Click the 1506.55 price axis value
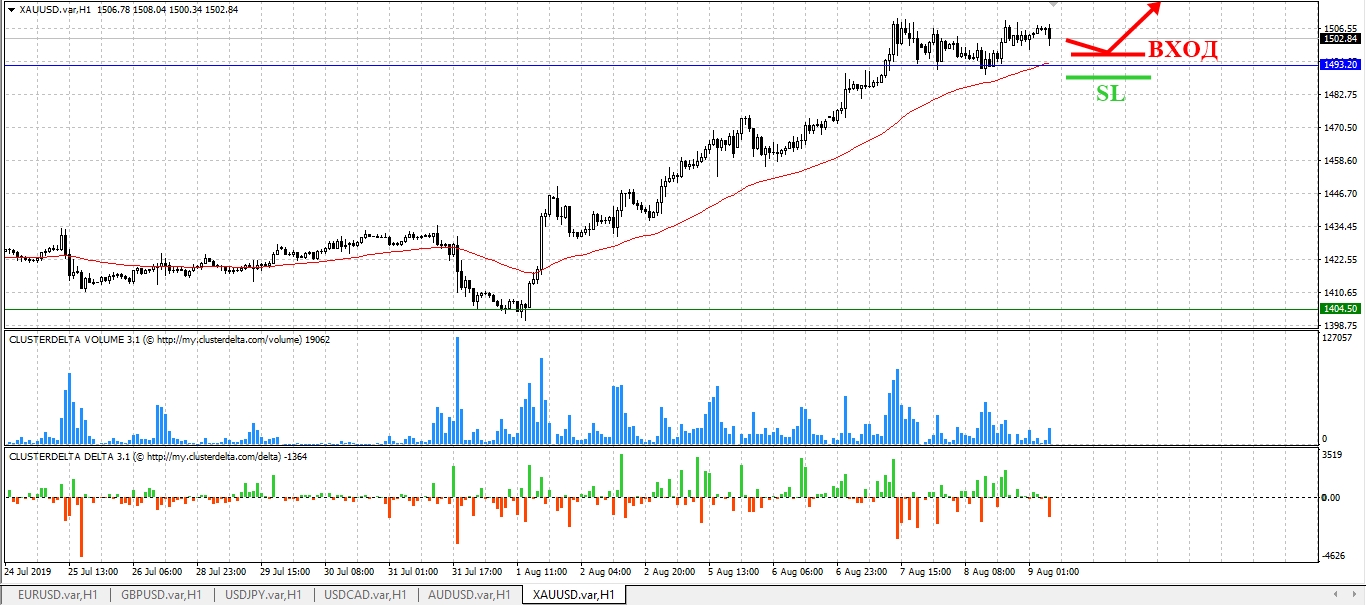 [x=1338, y=28]
